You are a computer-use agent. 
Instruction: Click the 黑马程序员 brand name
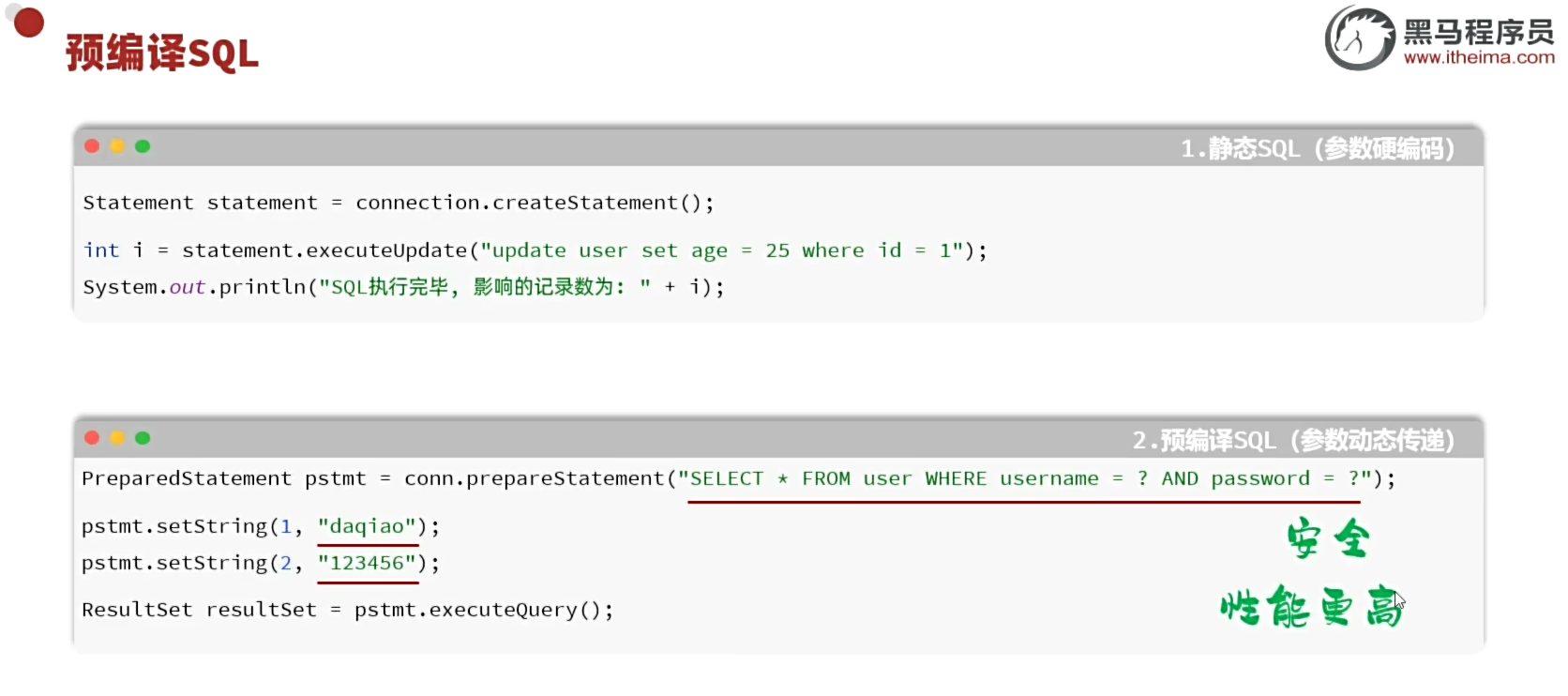point(1479,31)
